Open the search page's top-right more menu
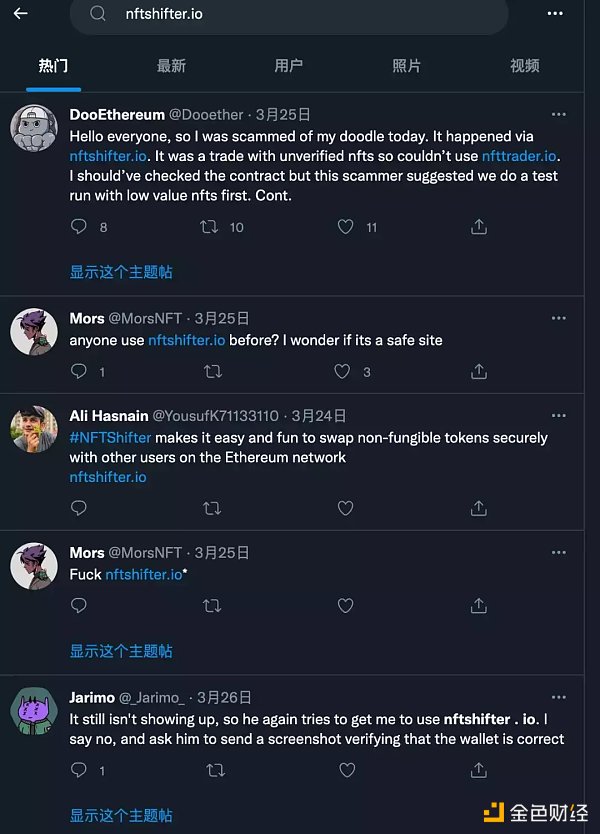The height and width of the screenshot is (834, 600). (x=556, y=14)
